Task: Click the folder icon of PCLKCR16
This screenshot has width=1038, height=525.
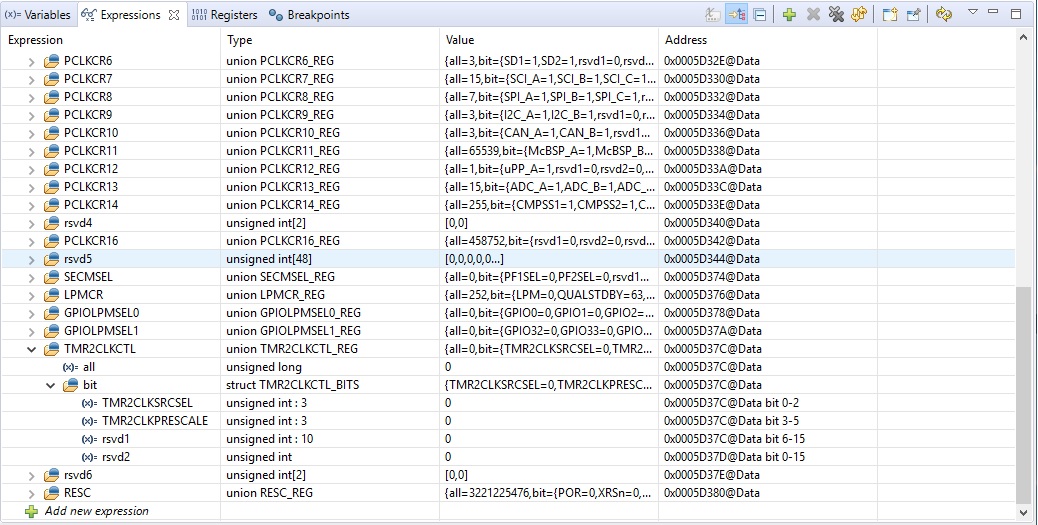Action: point(52,241)
